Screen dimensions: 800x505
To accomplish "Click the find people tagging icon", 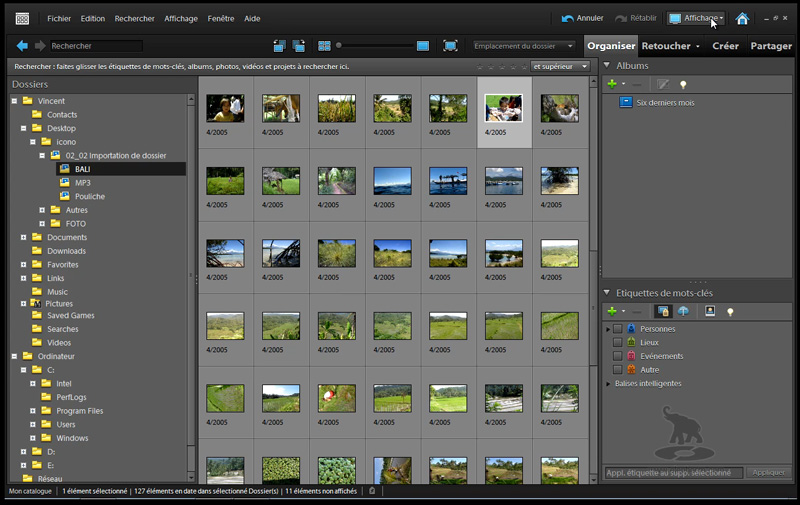I will [x=663, y=311].
